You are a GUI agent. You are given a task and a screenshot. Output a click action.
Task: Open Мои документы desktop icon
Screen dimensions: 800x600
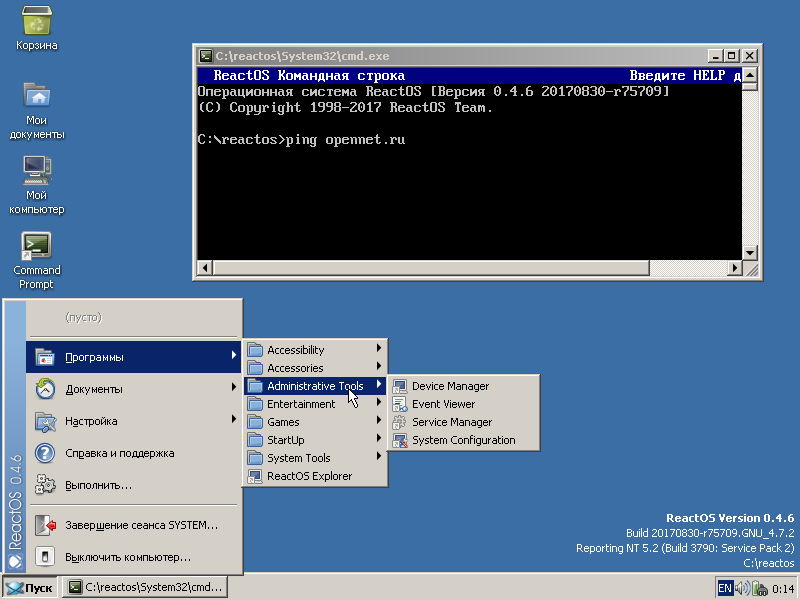click(x=36, y=97)
